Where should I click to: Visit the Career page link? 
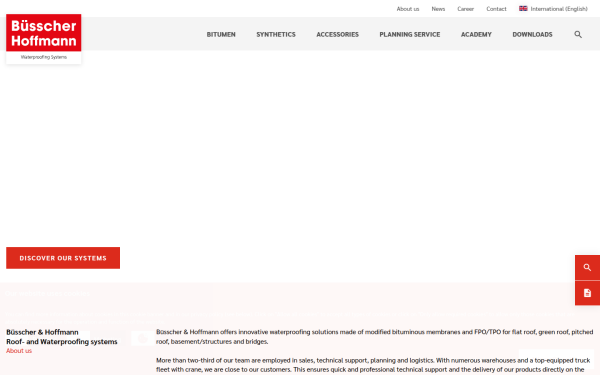pyautogui.click(x=466, y=9)
